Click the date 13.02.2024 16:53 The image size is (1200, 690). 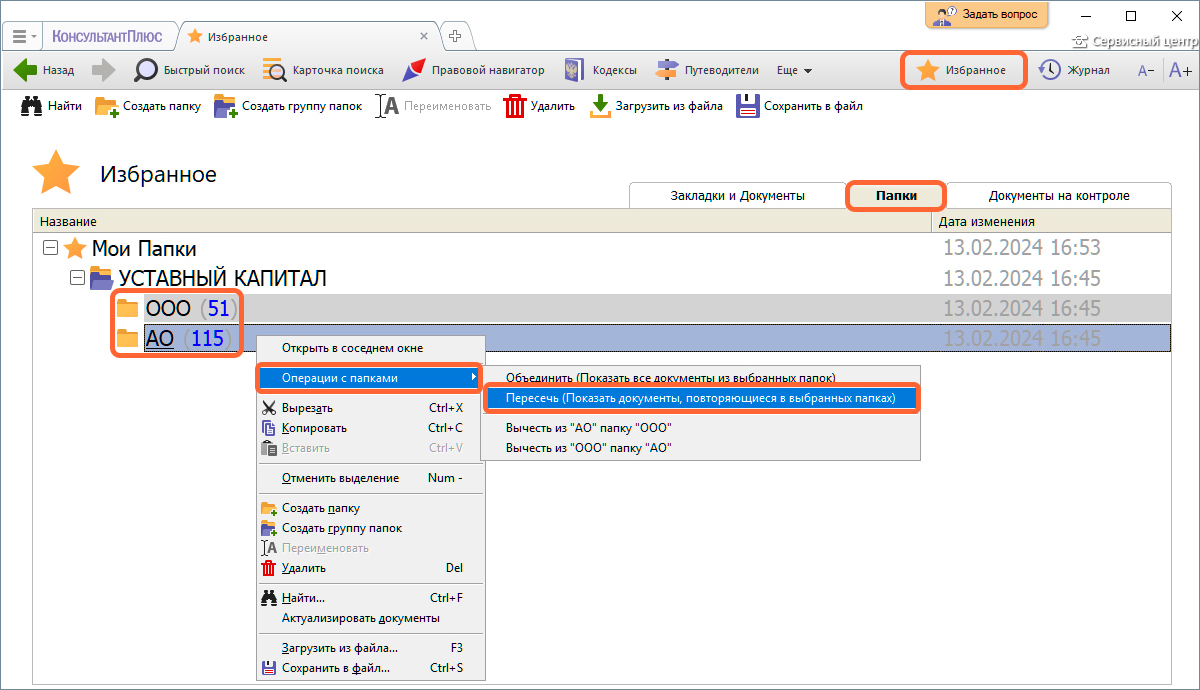pyautogui.click(x=1022, y=248)
